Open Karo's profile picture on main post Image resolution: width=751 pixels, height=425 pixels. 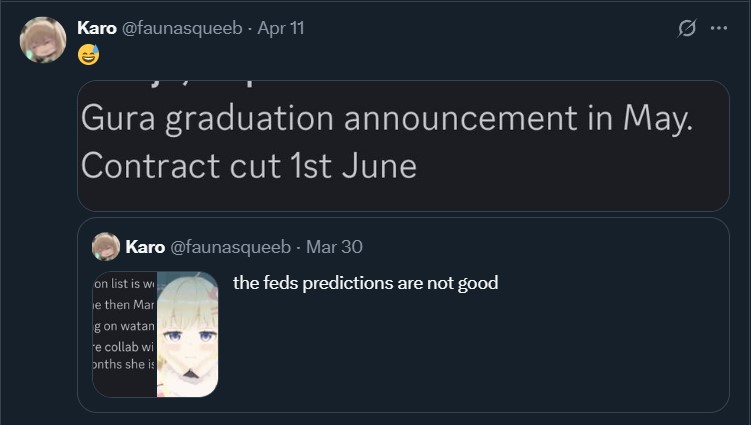(43, 40)
